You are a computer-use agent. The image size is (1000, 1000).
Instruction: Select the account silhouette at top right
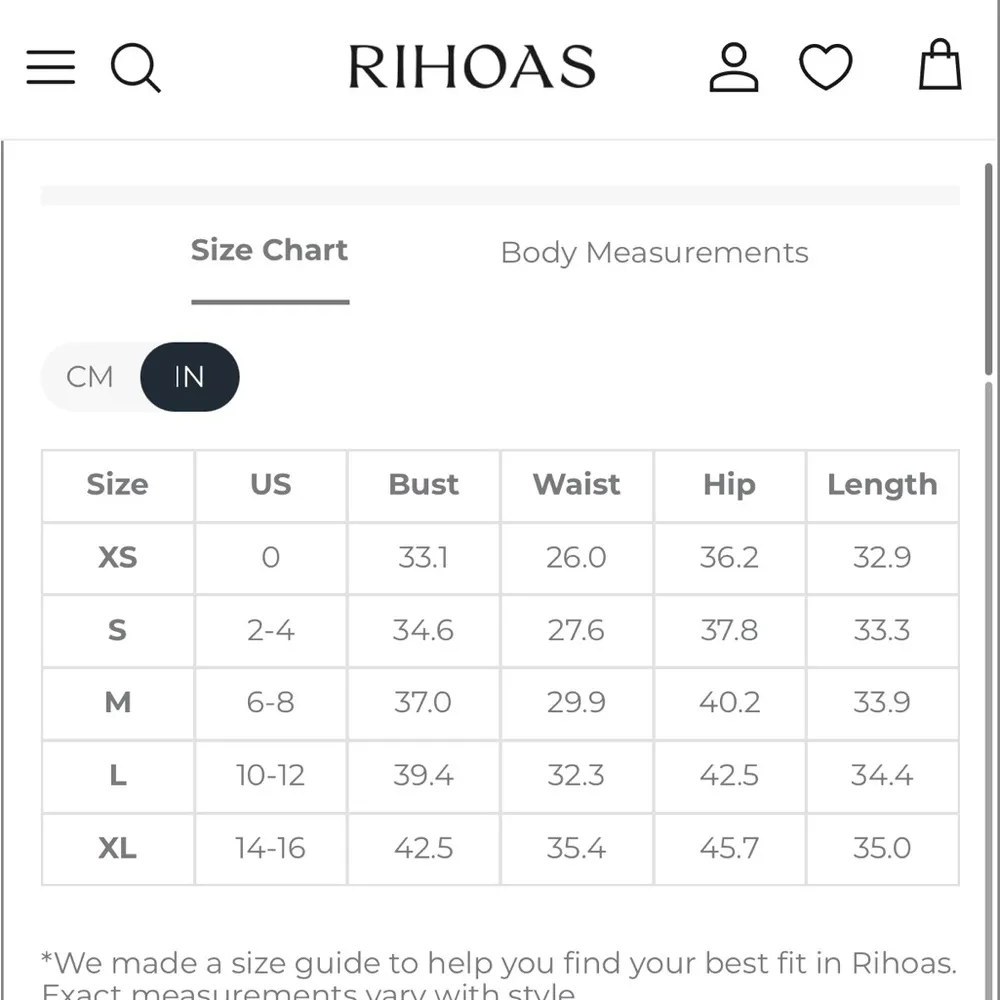733,67
